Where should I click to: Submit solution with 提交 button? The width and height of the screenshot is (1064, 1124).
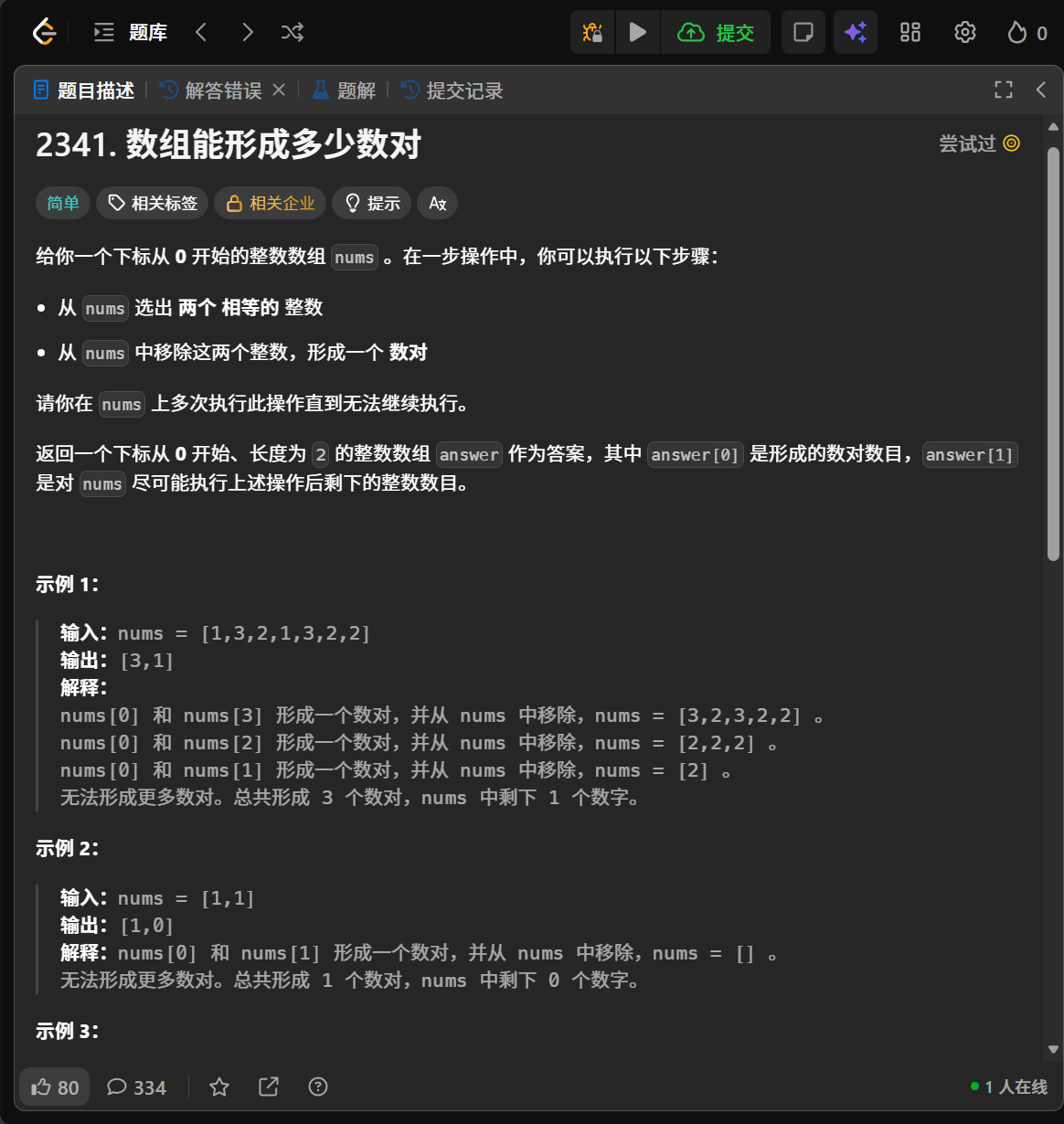point(716,33)
